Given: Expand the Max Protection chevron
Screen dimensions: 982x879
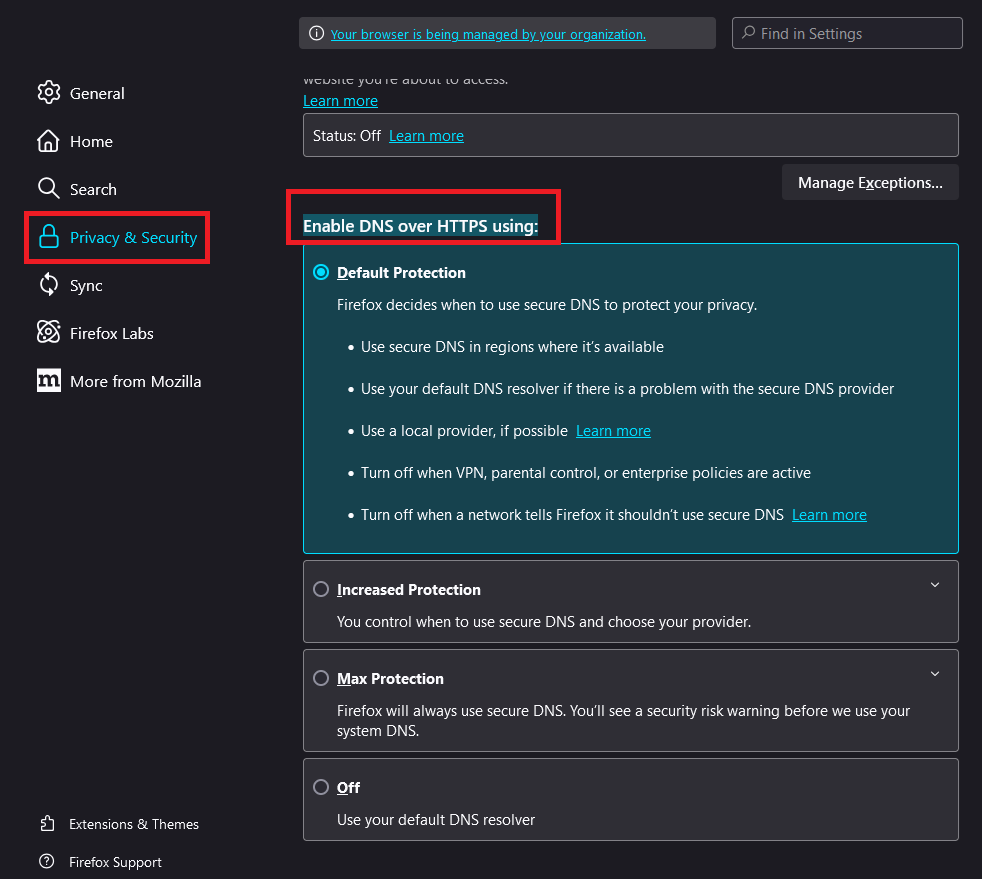Looking at the screenshot, I should click(935, 674).
